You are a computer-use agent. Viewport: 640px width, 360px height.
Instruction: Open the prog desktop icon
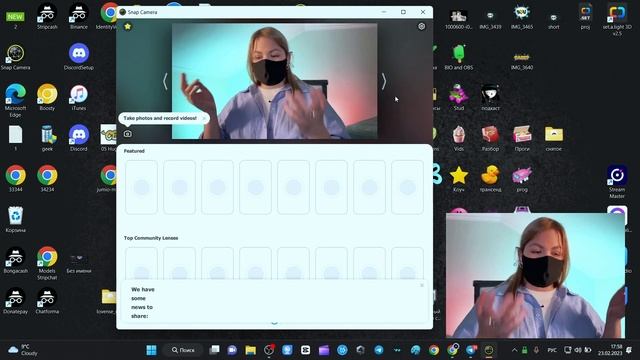(x=522, y=179)
